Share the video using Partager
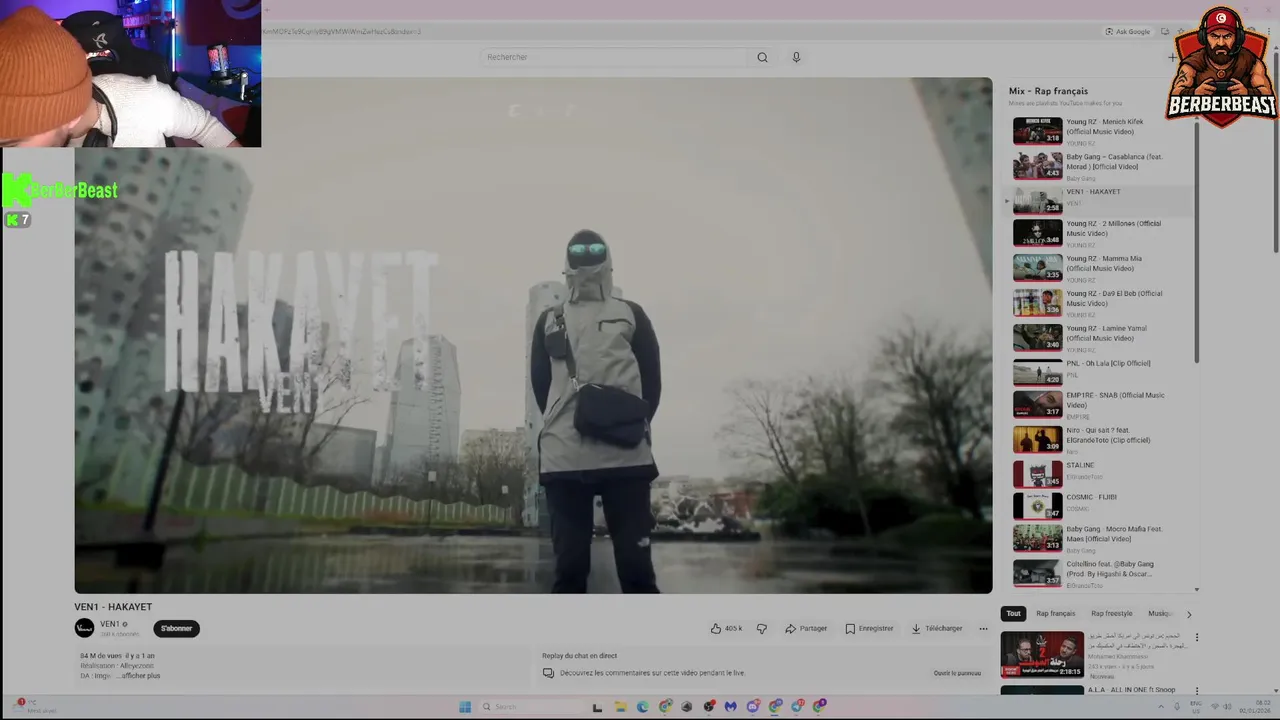 coord(806,629)
